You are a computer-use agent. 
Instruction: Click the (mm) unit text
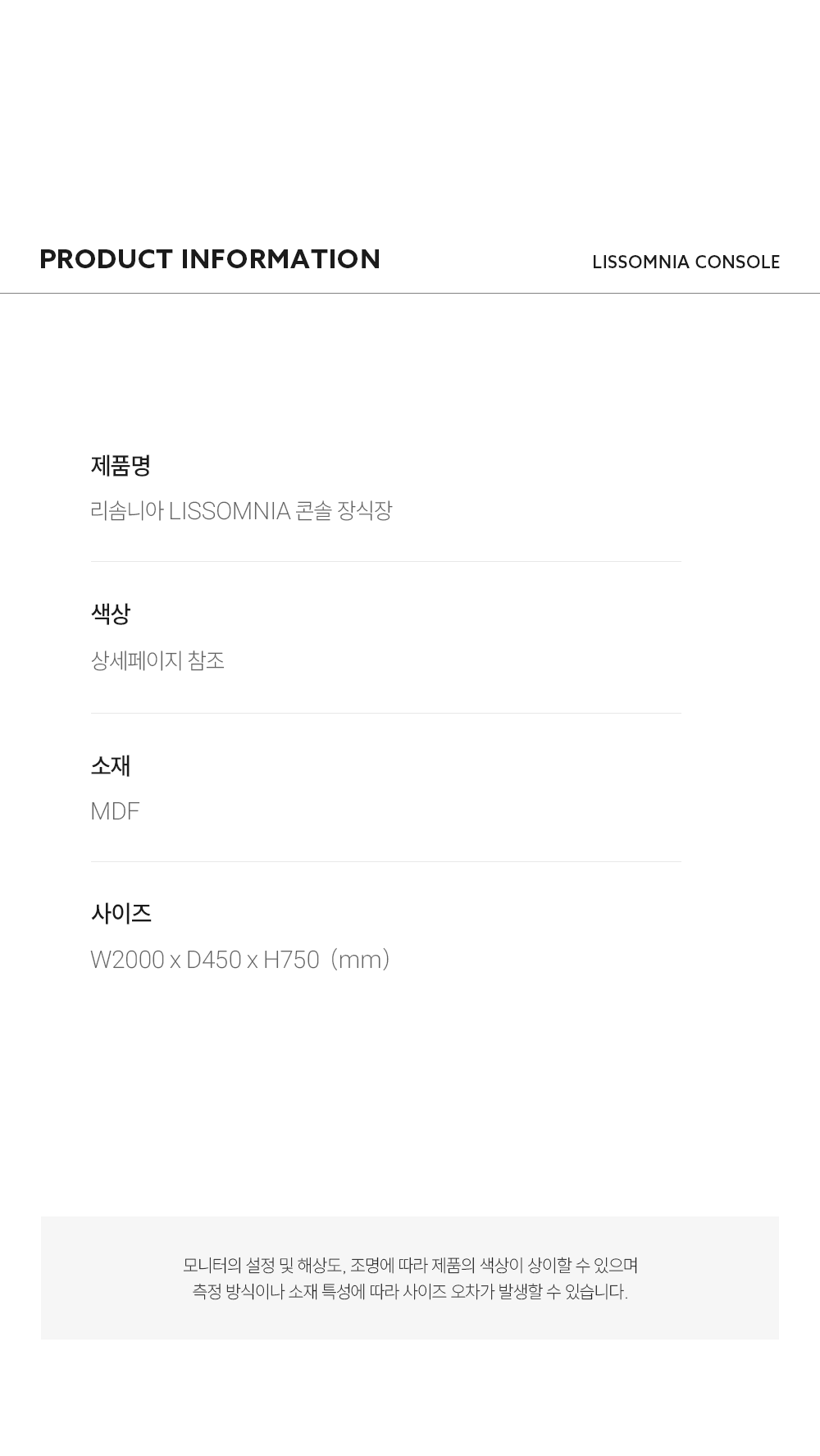[360, 960]
